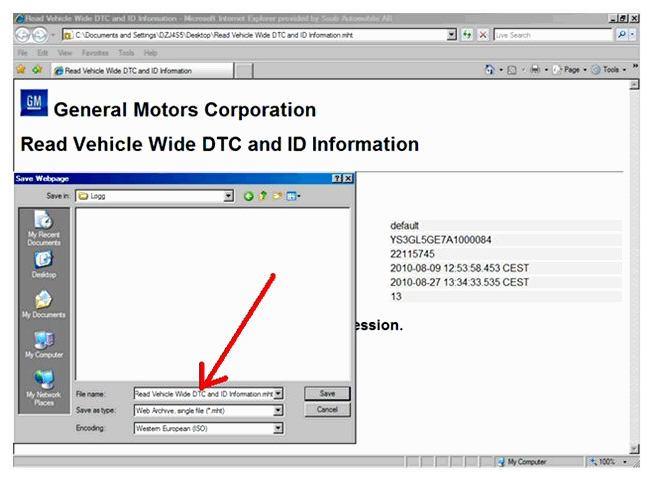Click in the File name field
The height and width of the screenshot is (479, 650).
click(x=204, y=394)
